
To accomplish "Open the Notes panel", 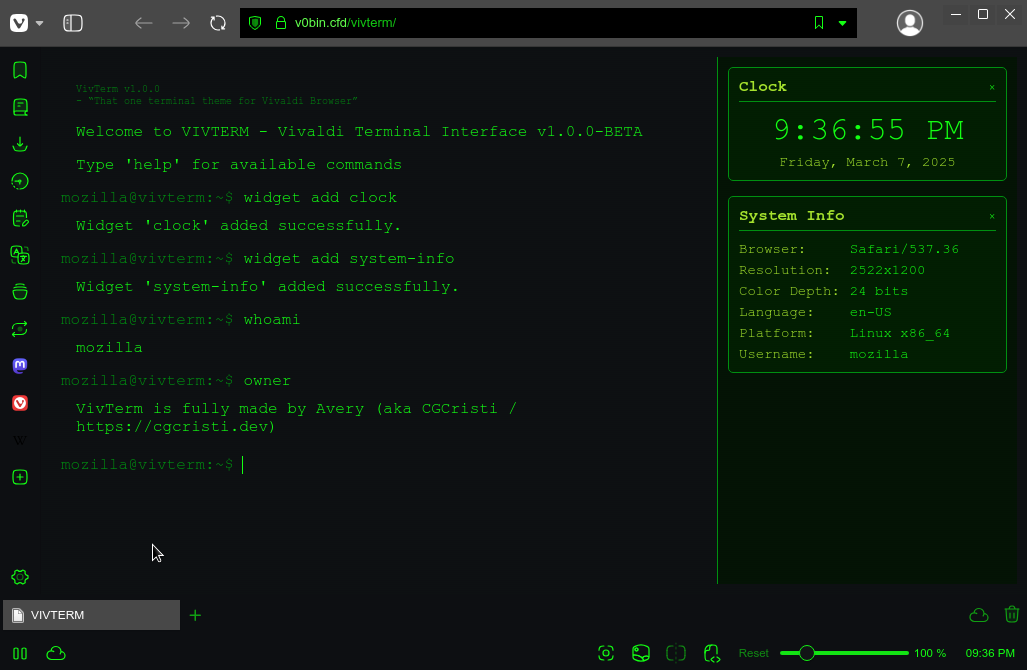I will click(20, 218).
